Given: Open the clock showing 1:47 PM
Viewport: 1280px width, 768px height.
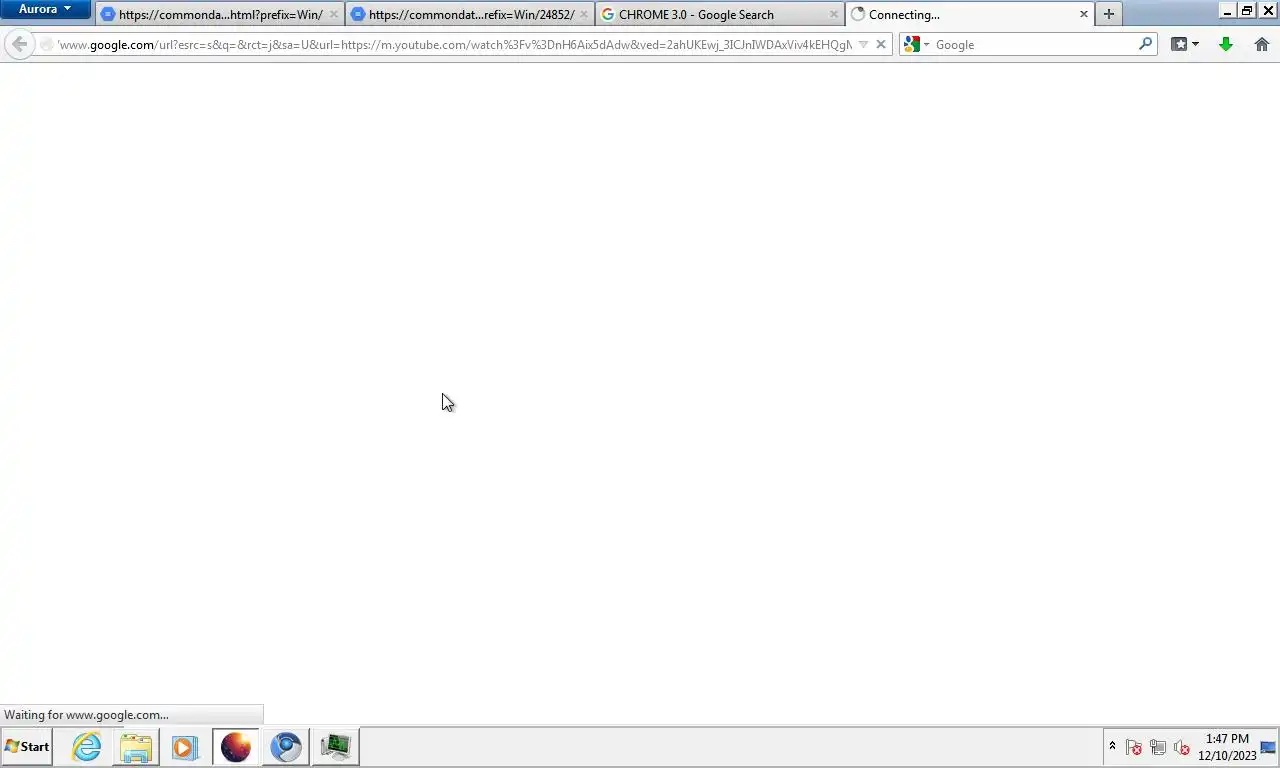Looking at the screenshot, I should click(x=1227, y=747).
